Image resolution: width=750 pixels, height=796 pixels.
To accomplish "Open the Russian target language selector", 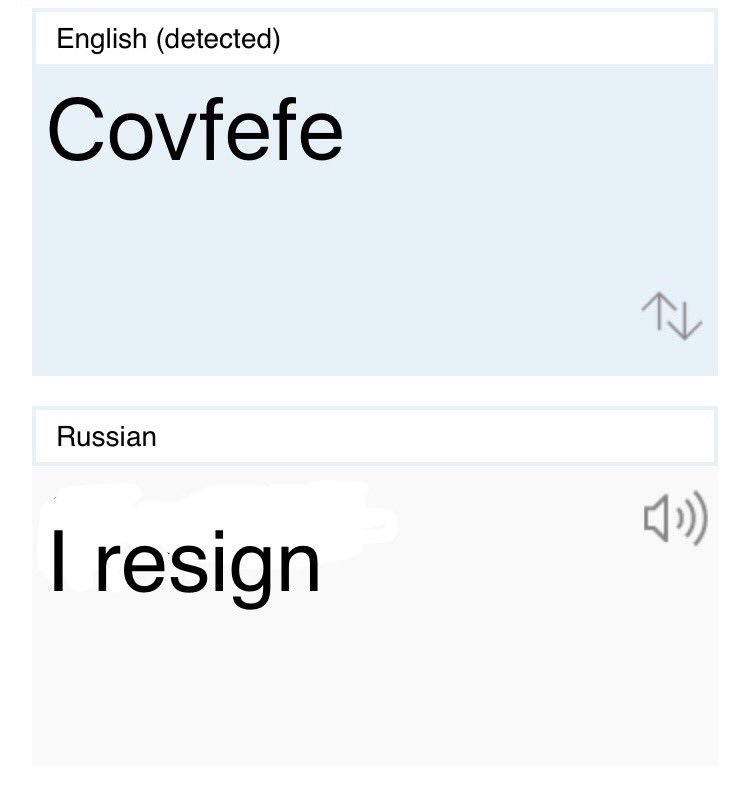I will tap(107, 437).
